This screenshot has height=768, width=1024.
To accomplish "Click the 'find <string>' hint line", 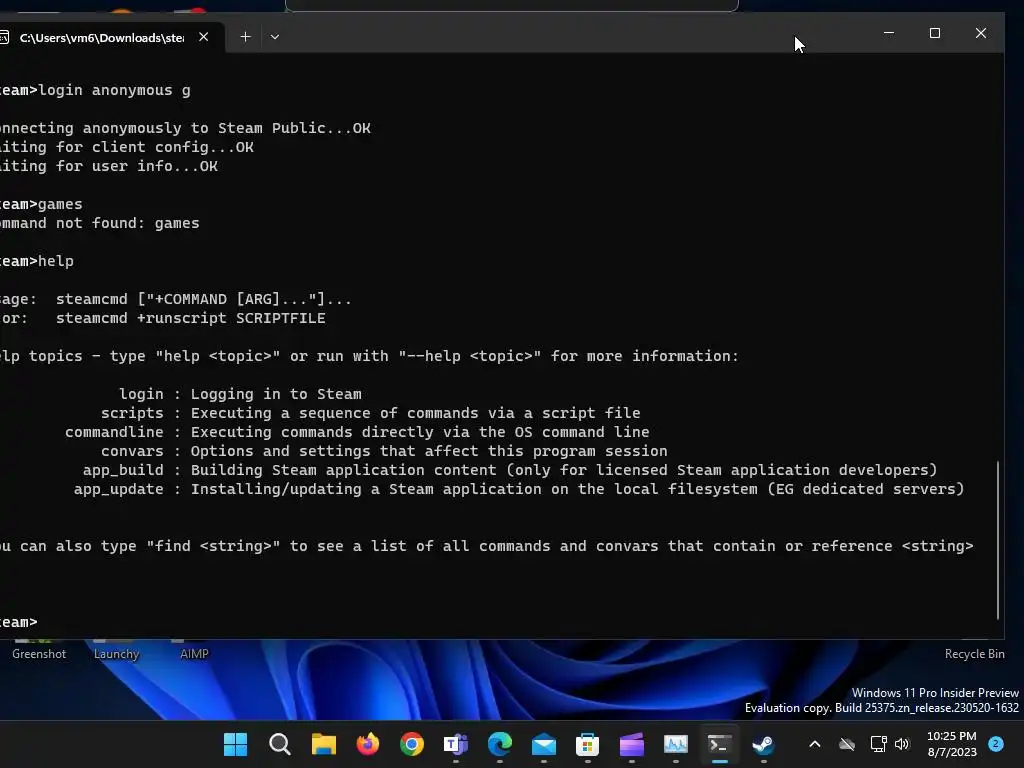I will pyautogui.click(x=487, y=546).
